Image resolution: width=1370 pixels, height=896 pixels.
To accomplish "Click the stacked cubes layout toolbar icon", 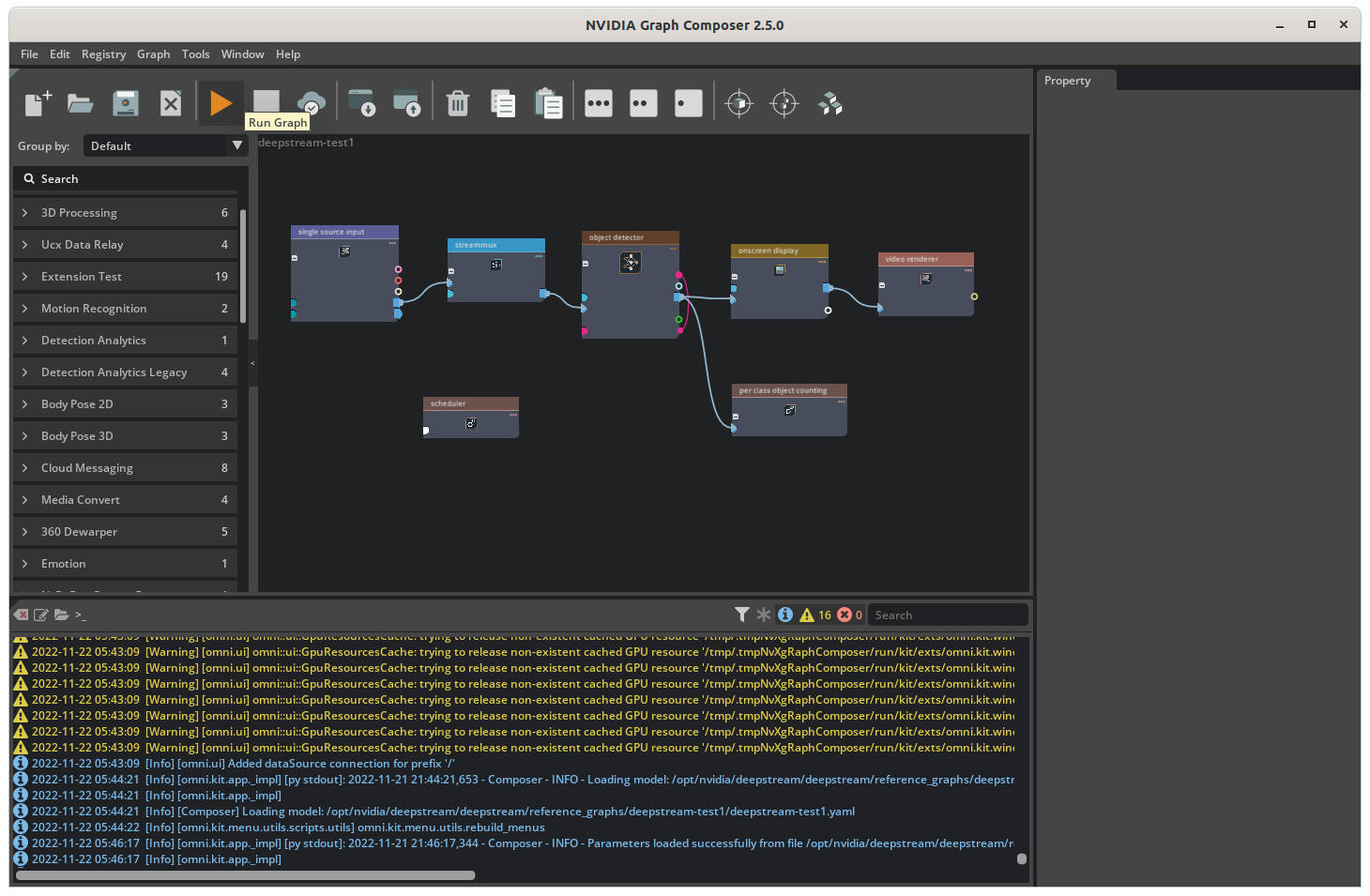I will (x=830, y=103).
